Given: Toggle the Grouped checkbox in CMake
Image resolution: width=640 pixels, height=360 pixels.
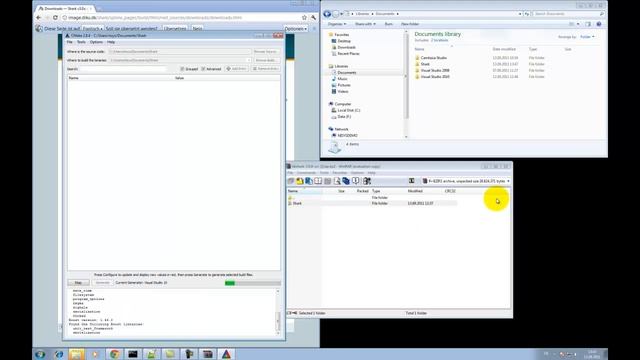Looking at the screenshot, I should click(182, 69).
